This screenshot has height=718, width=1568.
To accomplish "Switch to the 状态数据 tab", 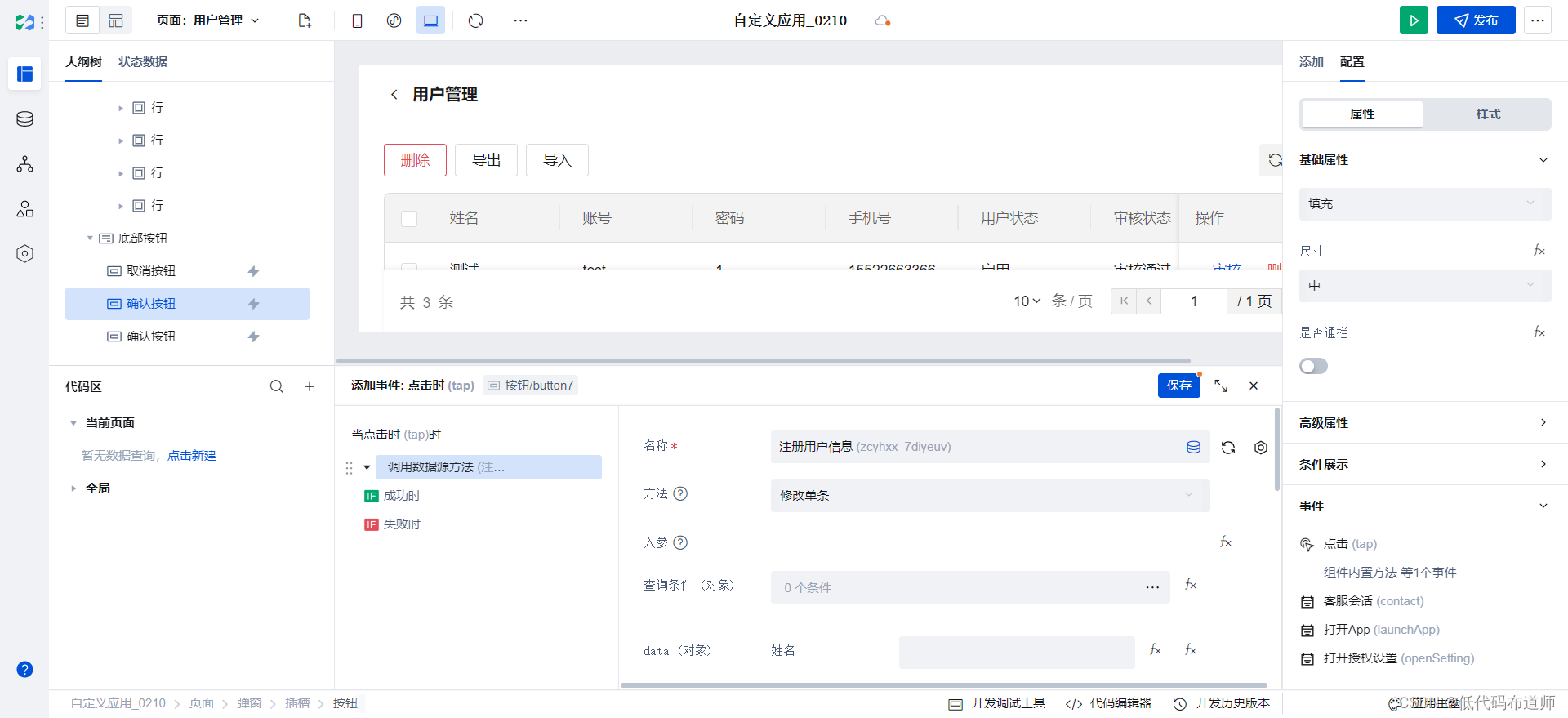I will coord(143,62).
